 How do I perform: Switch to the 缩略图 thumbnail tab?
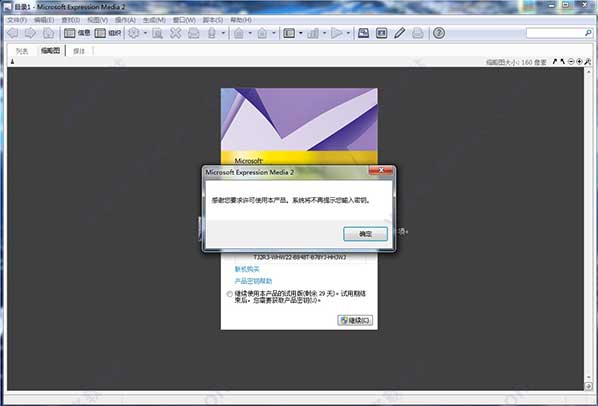[x=50, y=50]
